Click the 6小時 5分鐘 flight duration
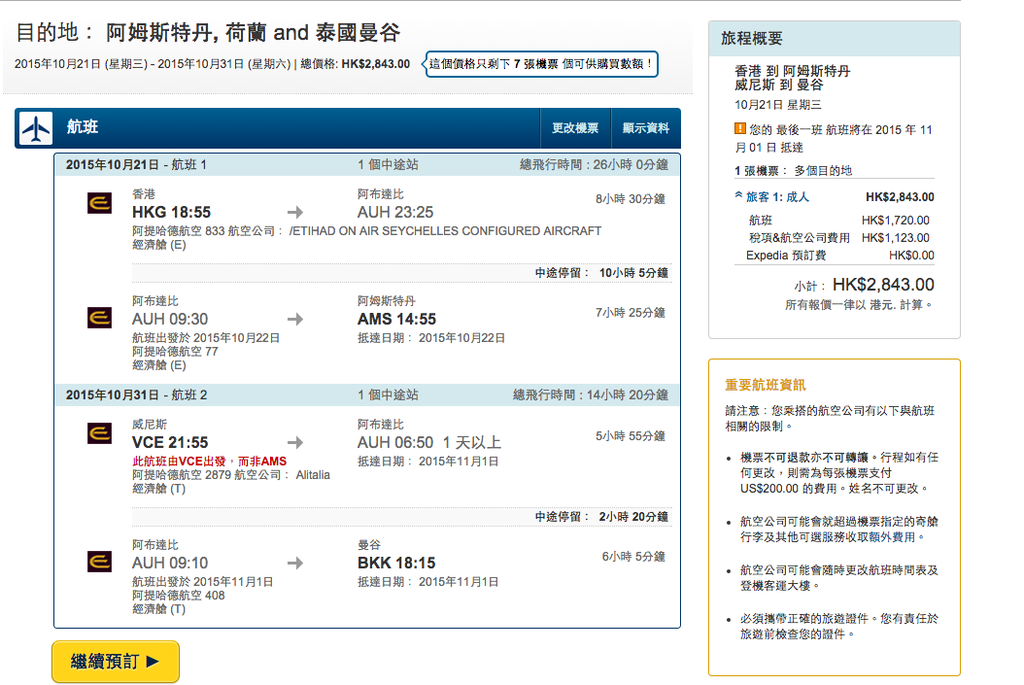Image resolution: width=1024 pixels, height=685 pixels. (x=633, y=556)
